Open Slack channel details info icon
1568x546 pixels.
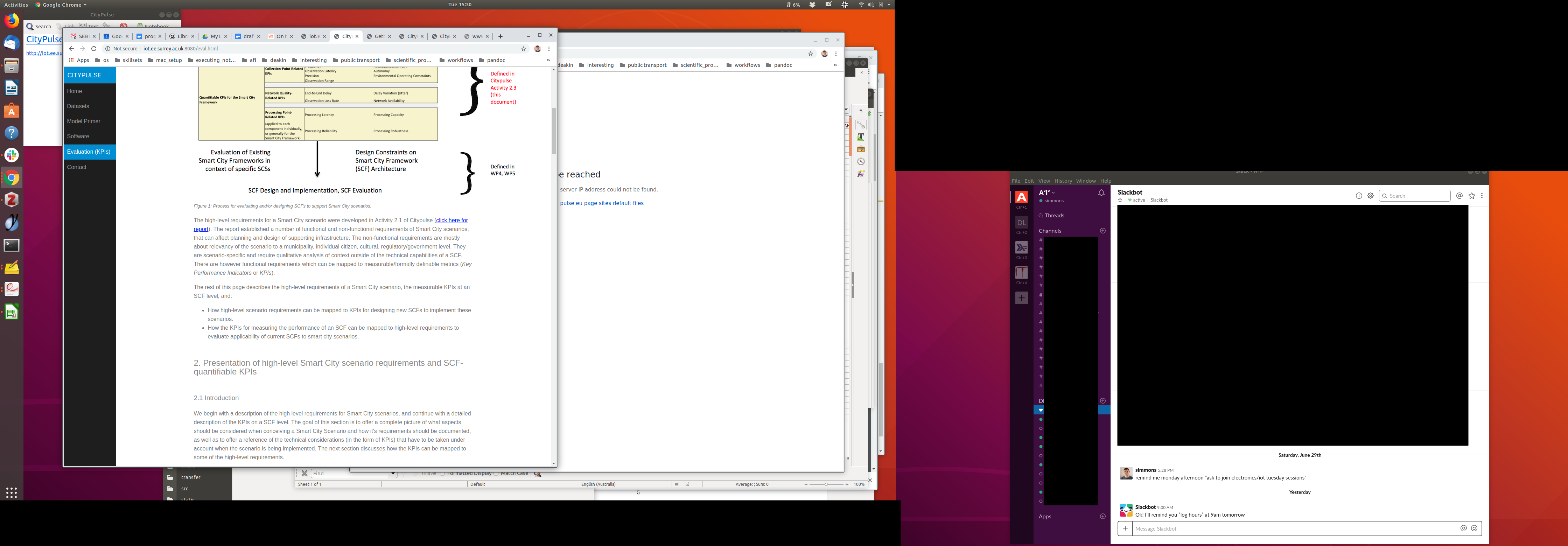(1359, 196)
